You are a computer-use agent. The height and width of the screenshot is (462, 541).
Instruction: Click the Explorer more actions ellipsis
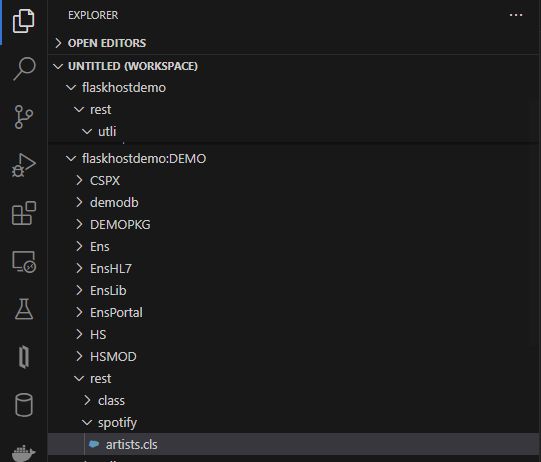tap(516, 15)
